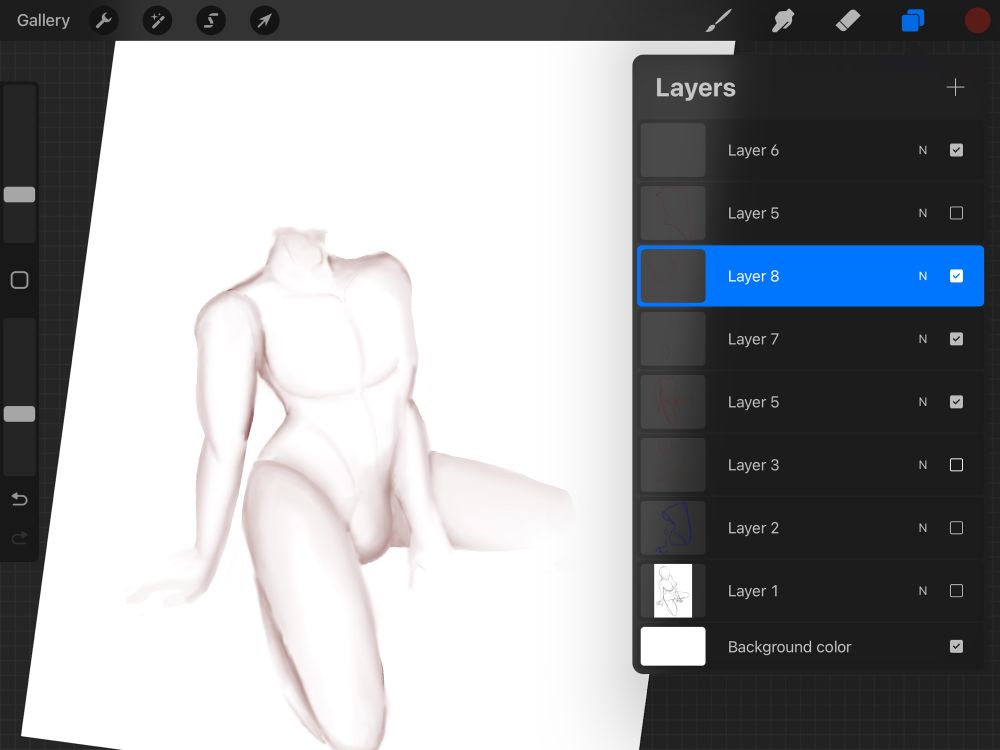Select the Smudge tool
The height and width of the screenshot is (750, 1000).
pyautogui.click(x=783, y=20)
